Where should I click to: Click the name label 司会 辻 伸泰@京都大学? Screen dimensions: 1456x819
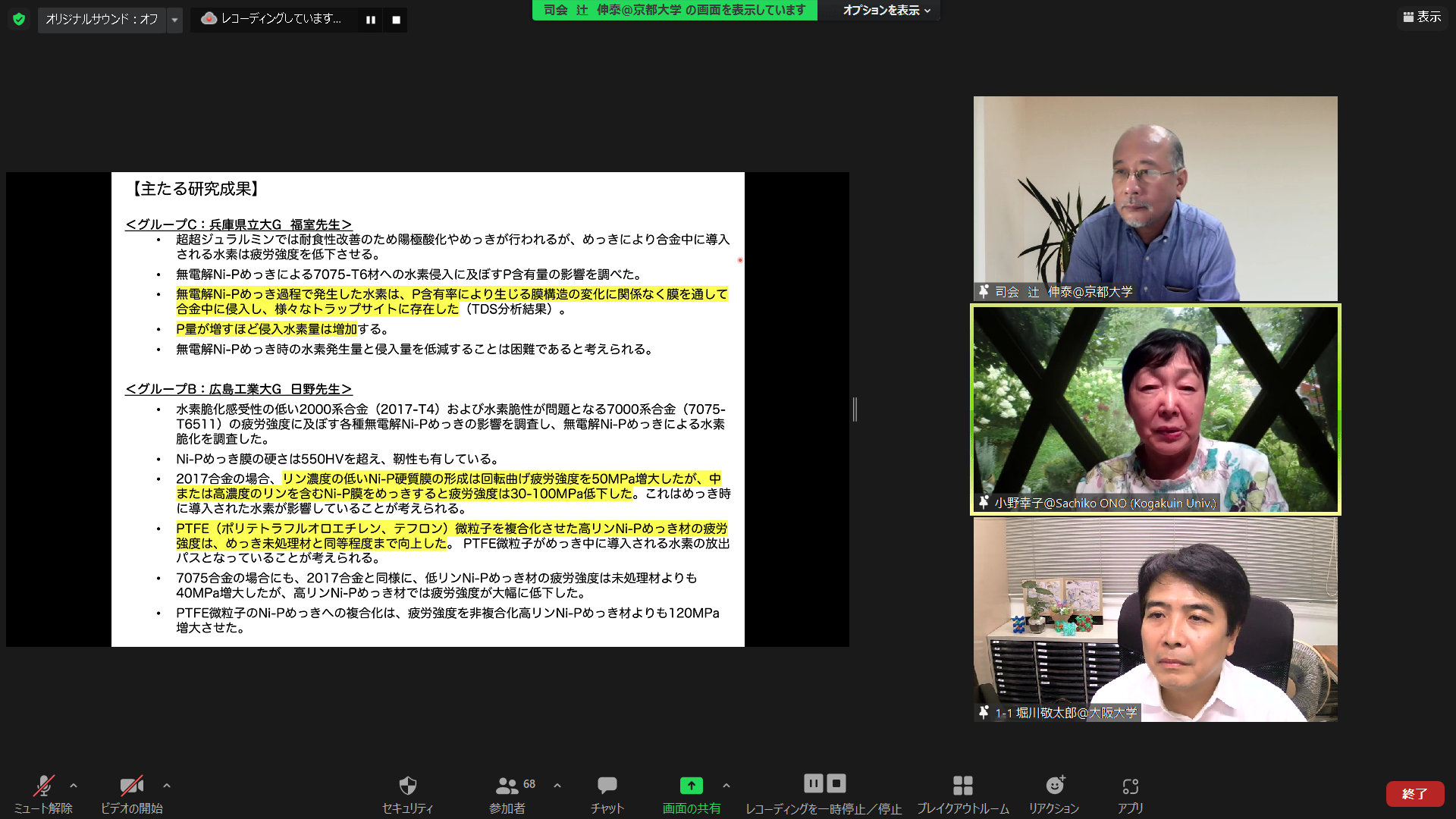pyautogui.click(x=1063, y=292)
